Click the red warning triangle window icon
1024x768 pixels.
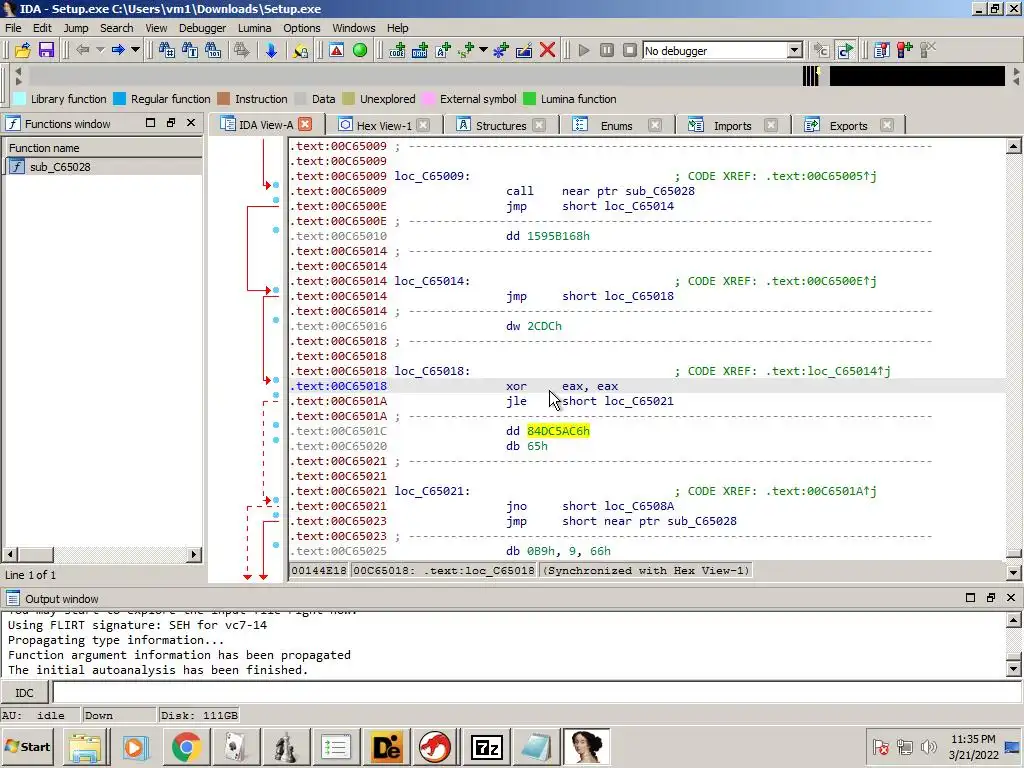[336, 50]
